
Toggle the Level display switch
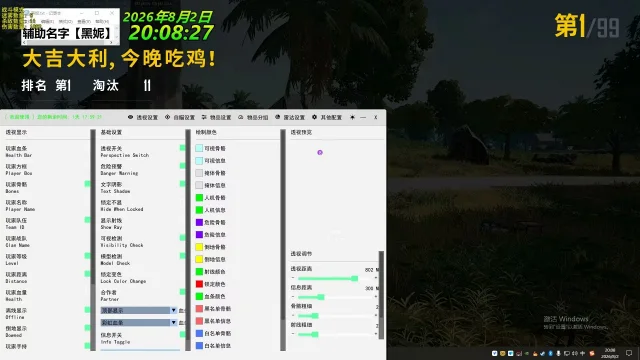(x=87, y=256)
